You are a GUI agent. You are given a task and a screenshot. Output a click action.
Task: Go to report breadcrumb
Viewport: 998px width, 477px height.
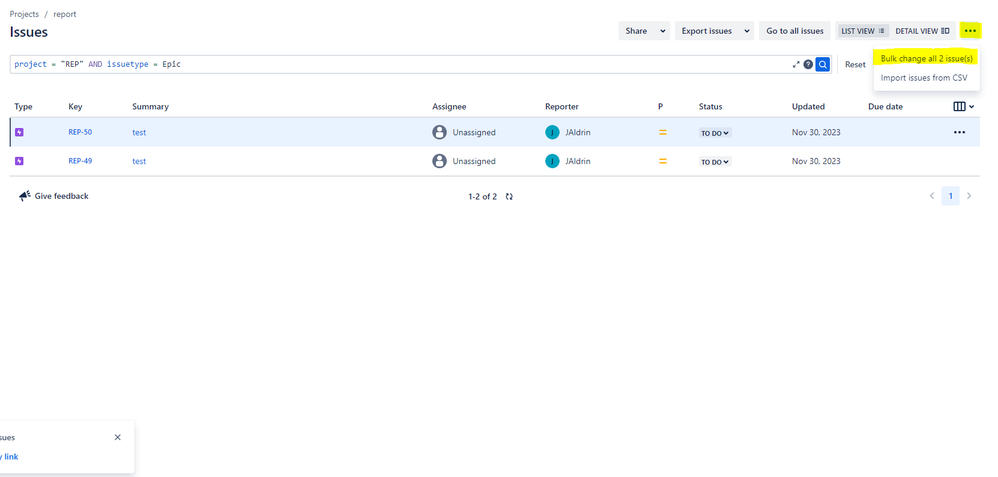(65, 14)
